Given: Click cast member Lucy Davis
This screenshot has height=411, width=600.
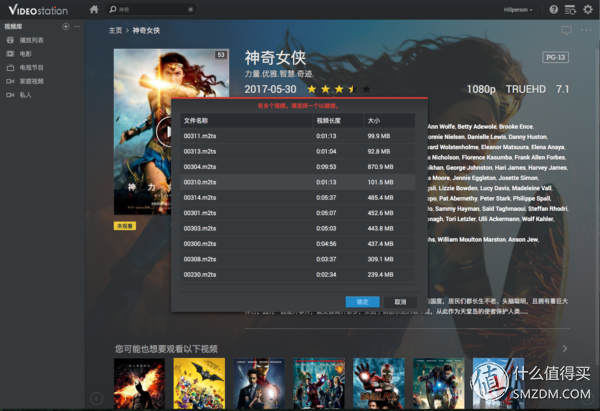Looking at the screenshot, I should [x=494, y=188].
